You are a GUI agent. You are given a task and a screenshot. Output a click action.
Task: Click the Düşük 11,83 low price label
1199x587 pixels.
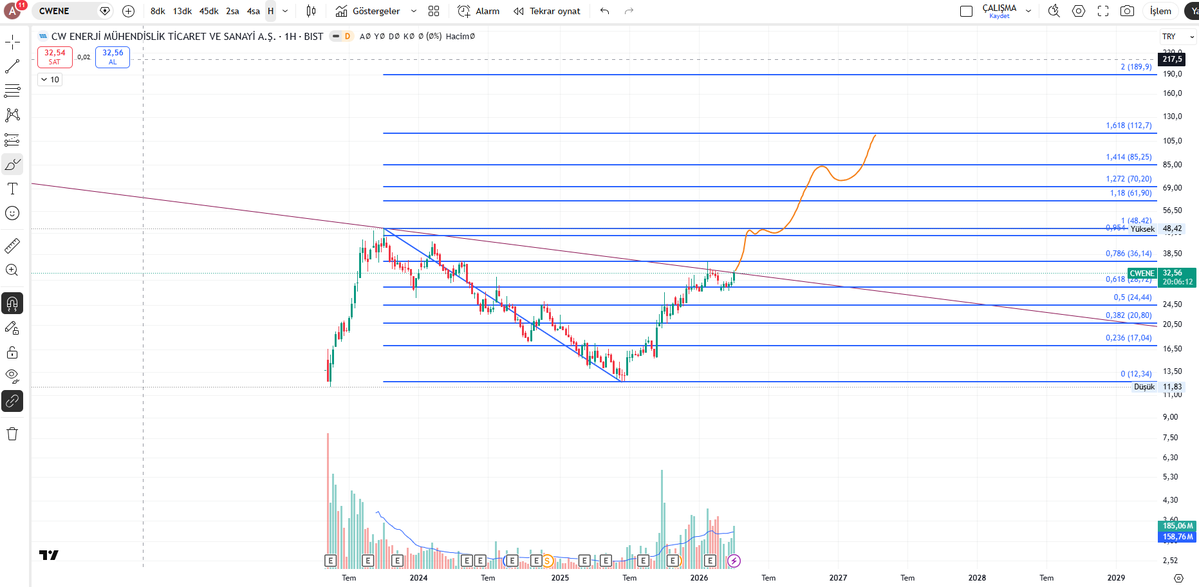tap(1160, 388)
